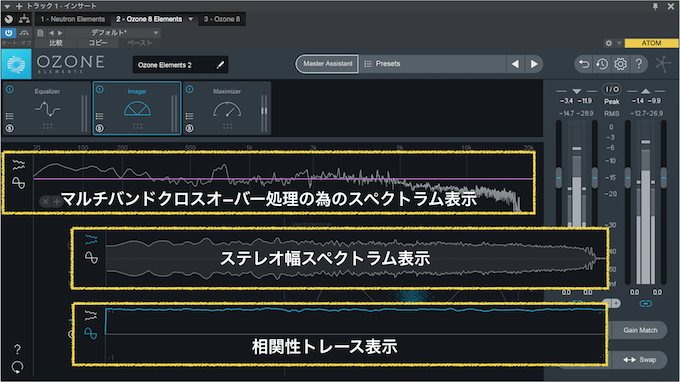The height and width of the screenshot is (382, 680).
Task: Click the Imager panel help question mark at bottom left
Action: click(17, 349)
